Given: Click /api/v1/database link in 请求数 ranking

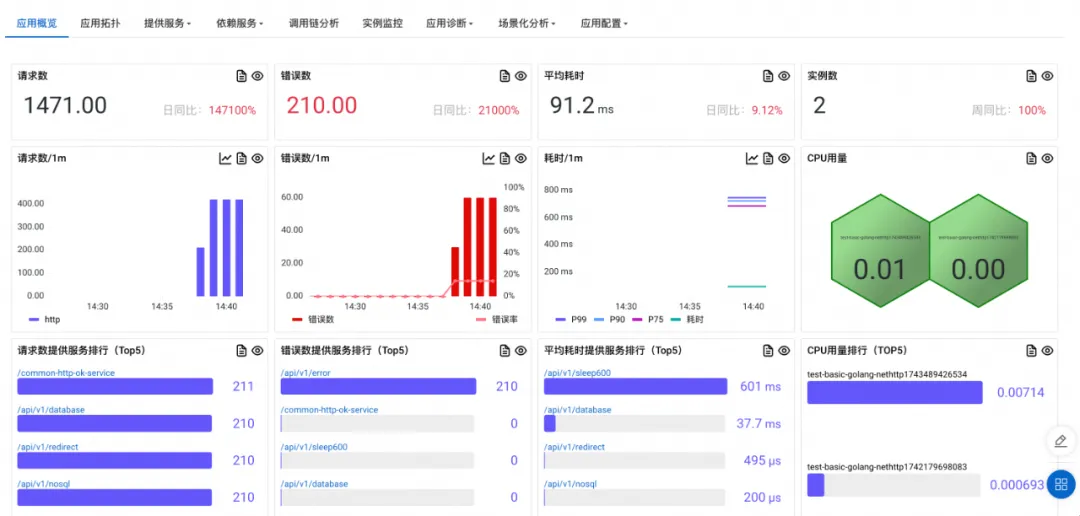Looking at the screenshot, I should pyautogui.click(x=51, y=410).
